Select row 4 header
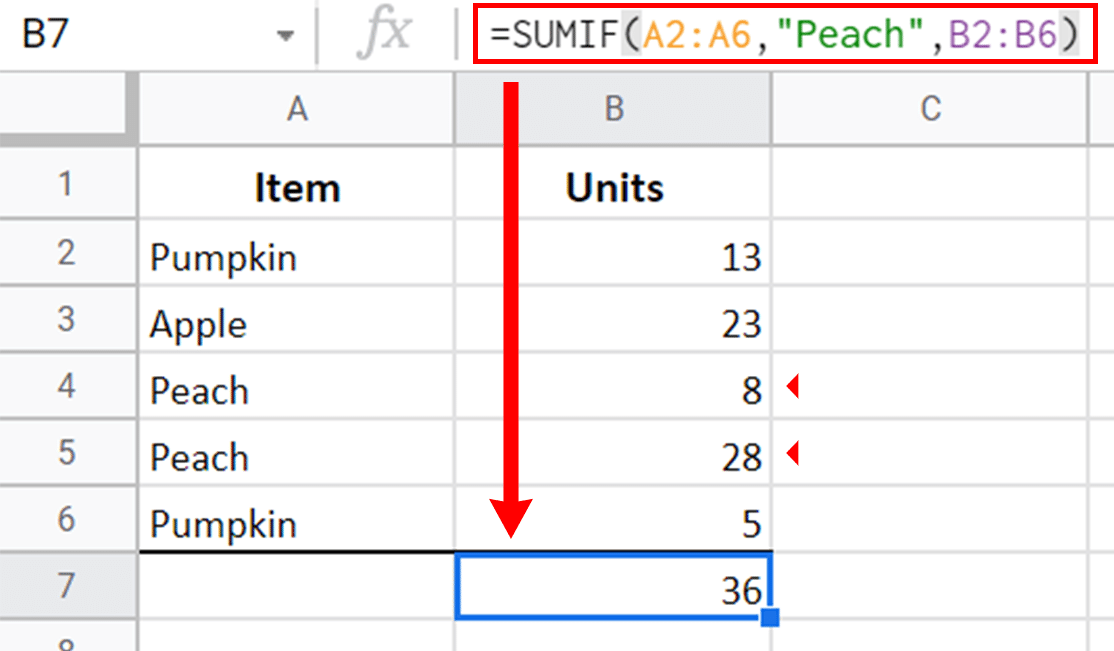1114x651 pixels. pyautogui.click(x=67, y=388)
